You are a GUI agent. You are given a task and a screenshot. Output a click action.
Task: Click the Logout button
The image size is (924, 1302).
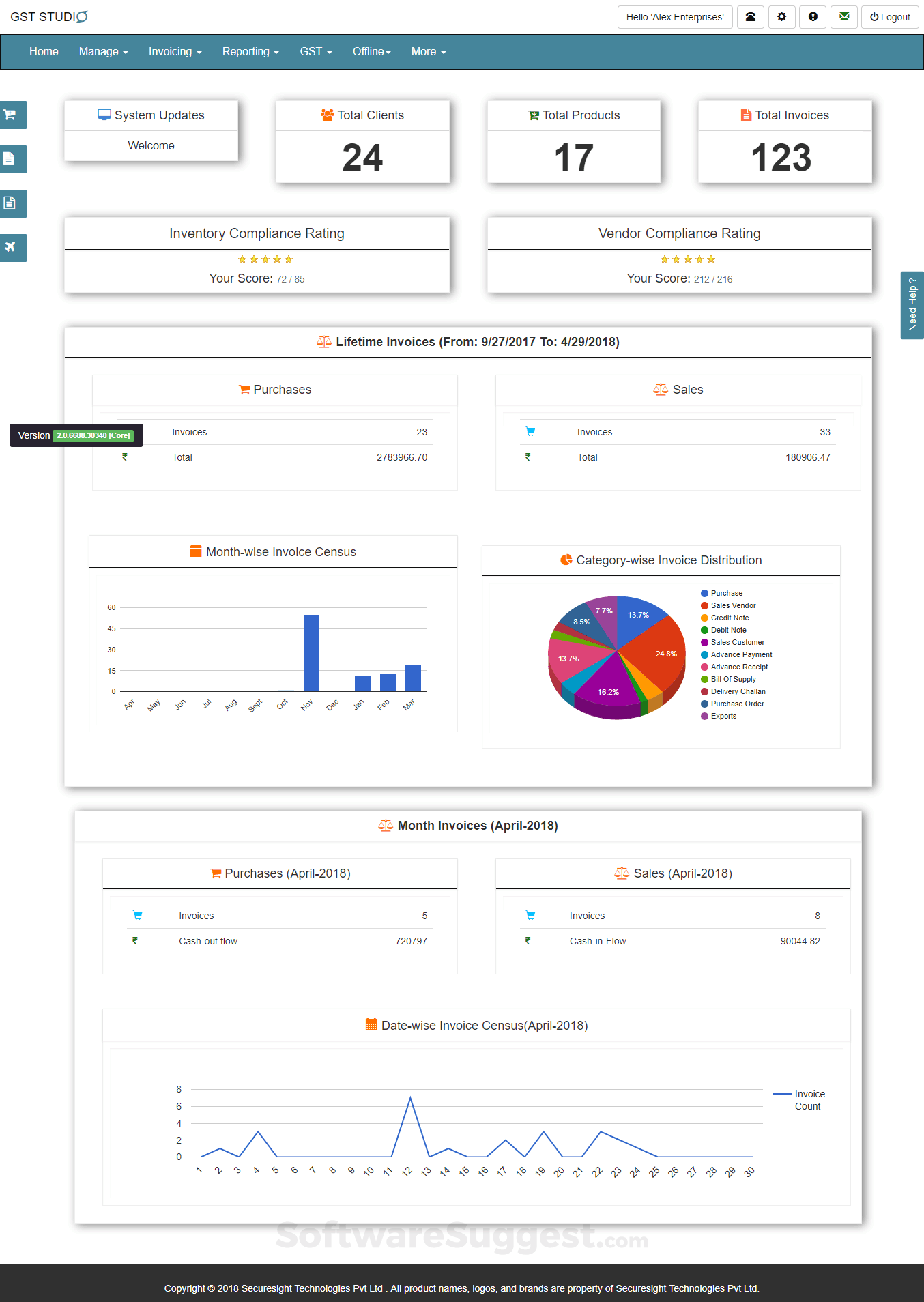tap(890, 17)
